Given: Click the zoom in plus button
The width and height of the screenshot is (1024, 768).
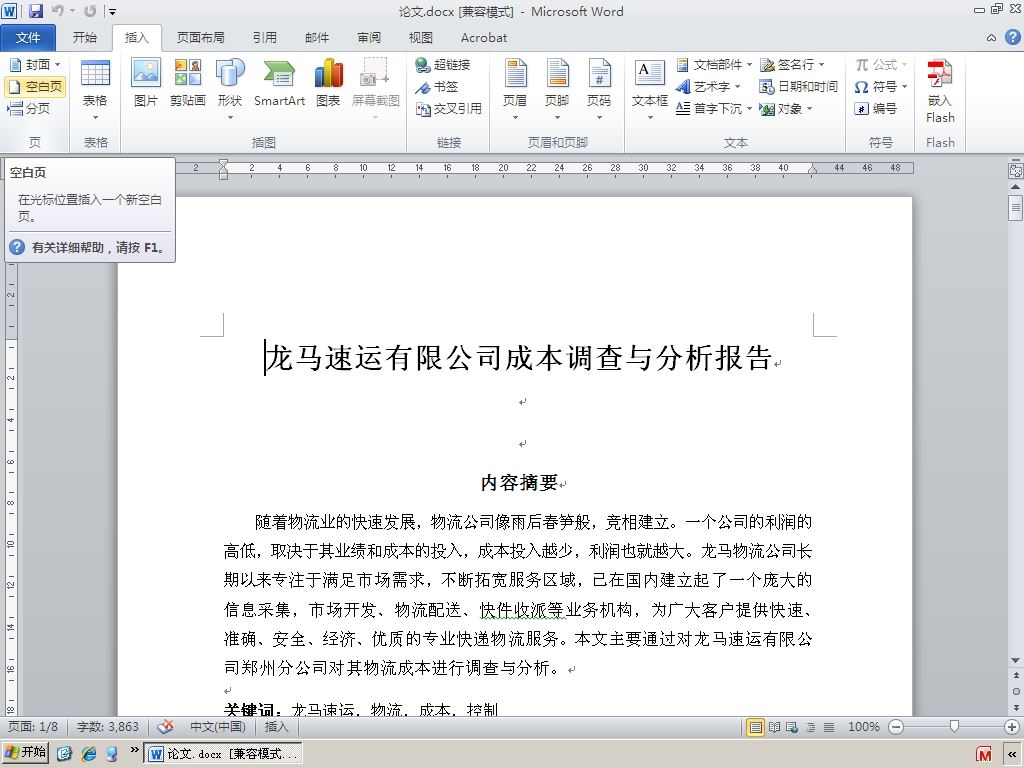Looking at the screenshot, I should click(x=1012, y=727).
